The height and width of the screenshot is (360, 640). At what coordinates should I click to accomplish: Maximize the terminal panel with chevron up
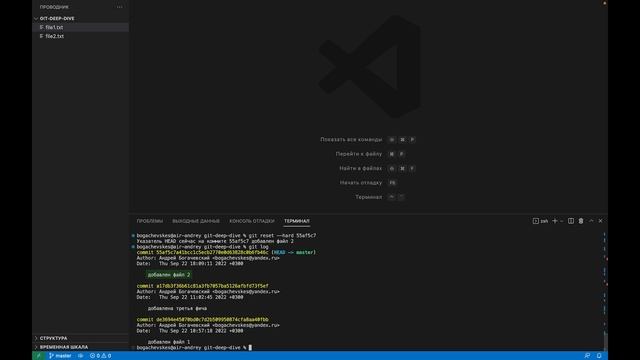click(x=591, y=221)
